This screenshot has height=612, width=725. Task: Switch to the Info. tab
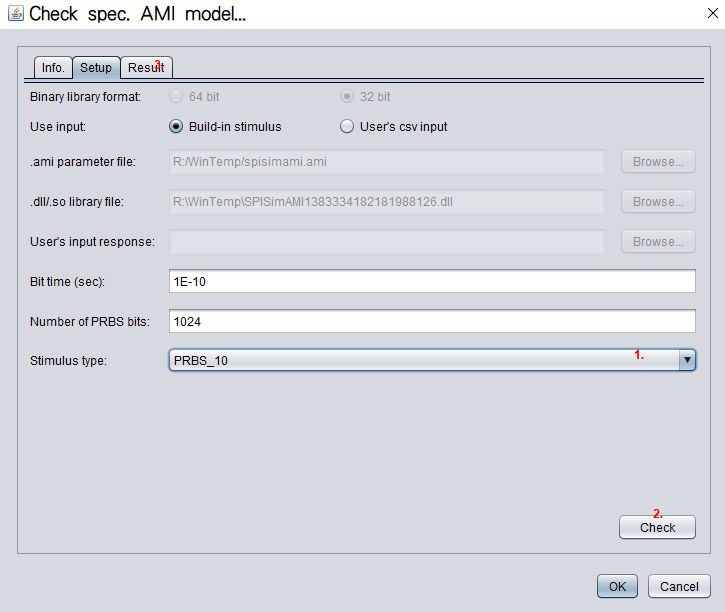(x=53, y=68)
